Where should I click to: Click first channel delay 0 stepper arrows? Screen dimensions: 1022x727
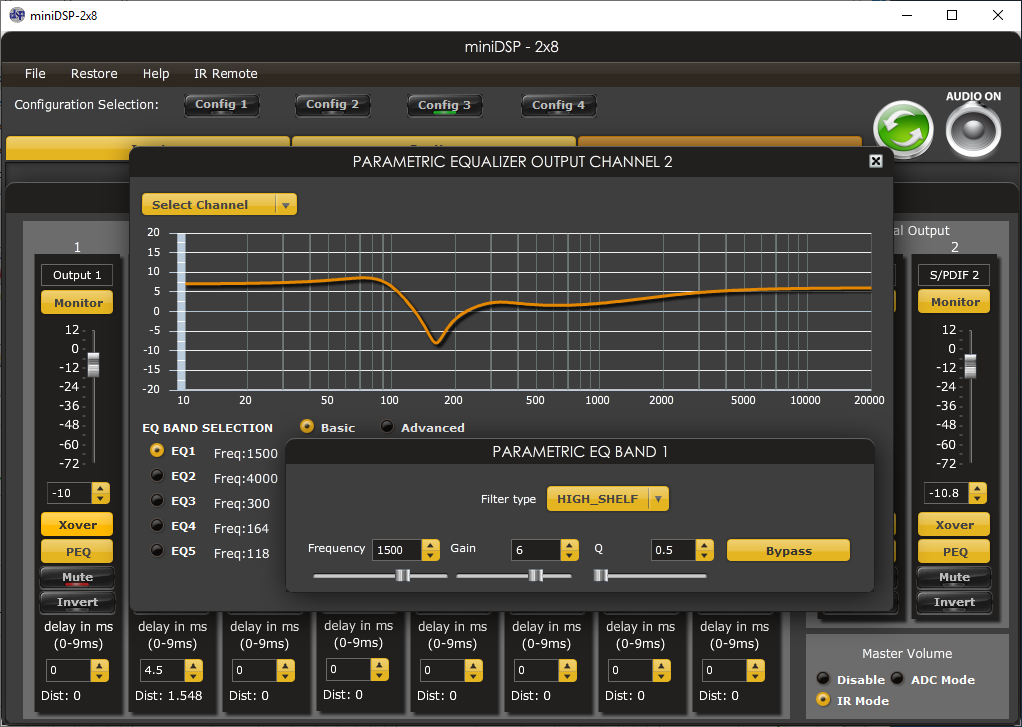click(100, 670)
